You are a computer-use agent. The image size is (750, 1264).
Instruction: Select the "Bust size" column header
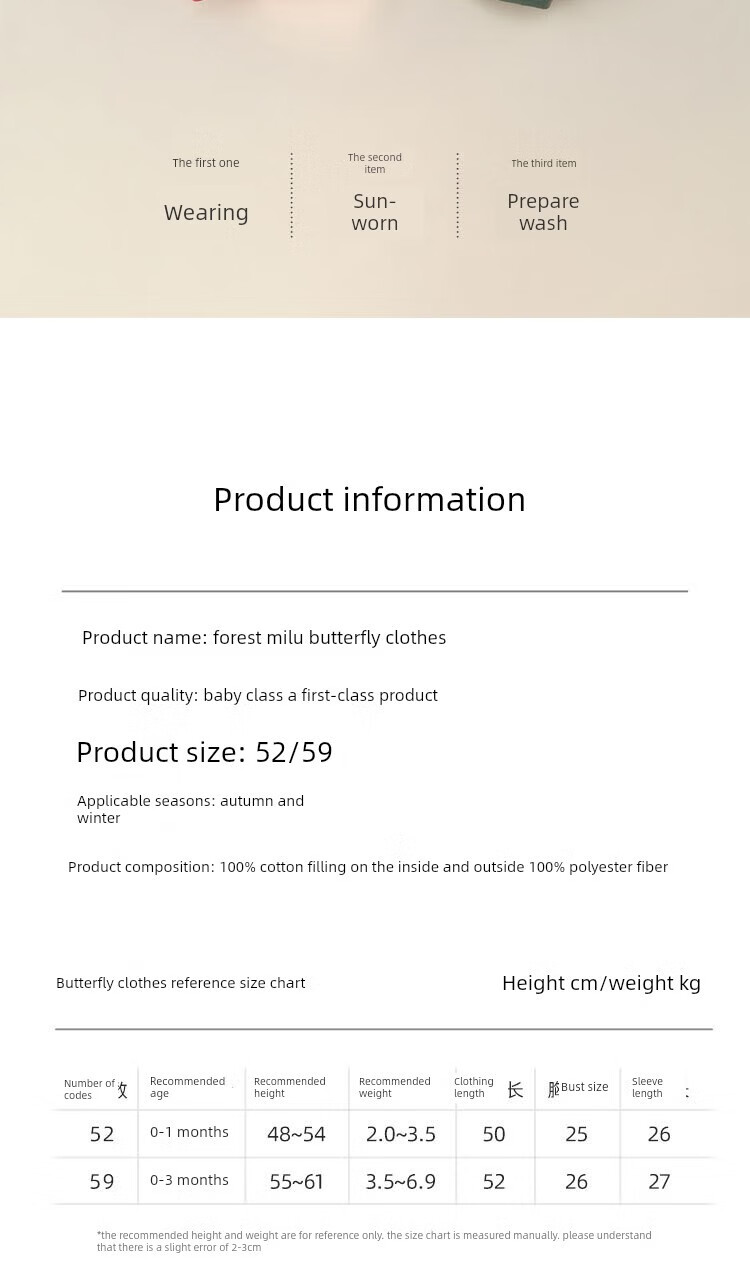tap(584, 1087)
